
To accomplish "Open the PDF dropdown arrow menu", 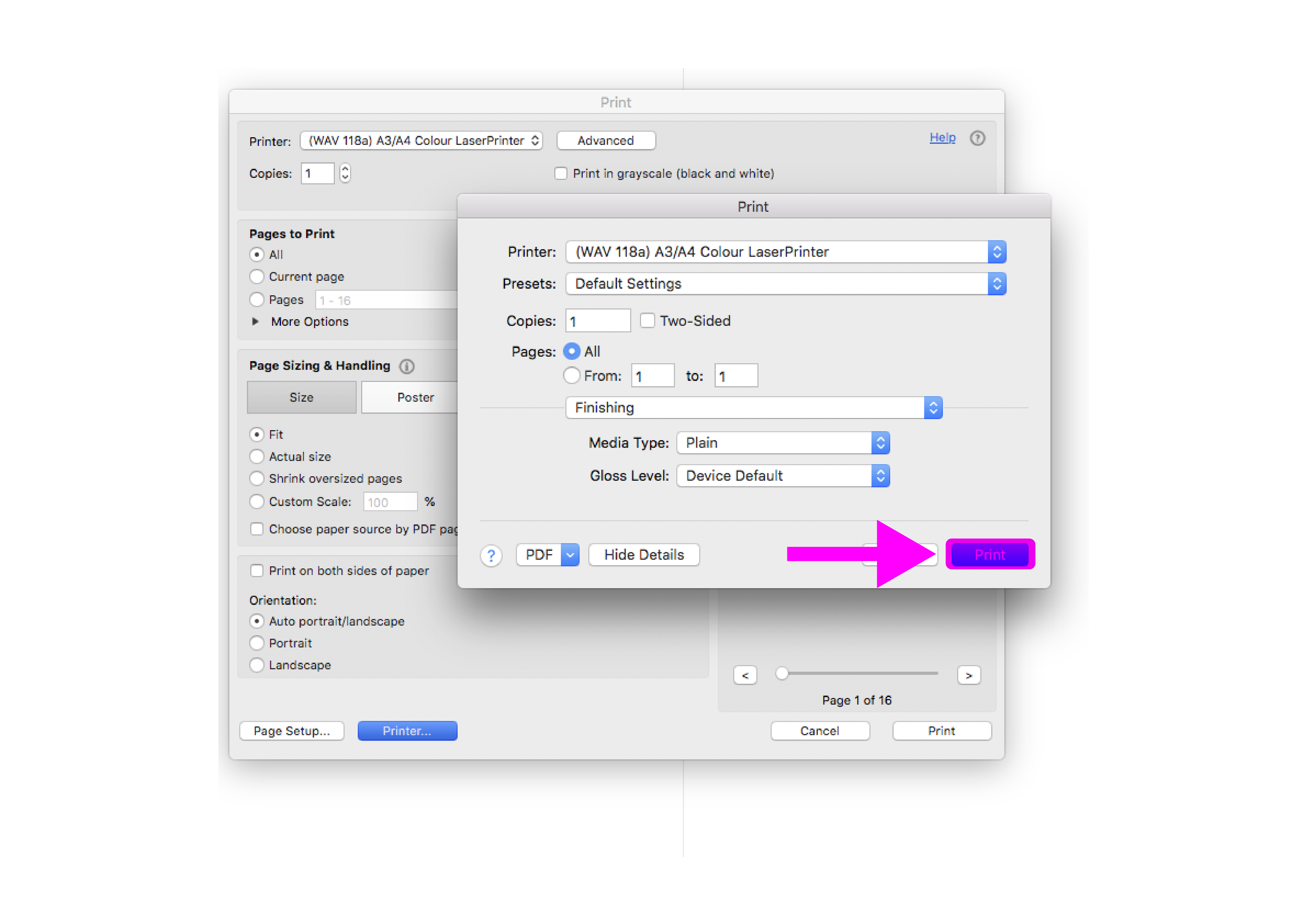I will click(570, 555).
